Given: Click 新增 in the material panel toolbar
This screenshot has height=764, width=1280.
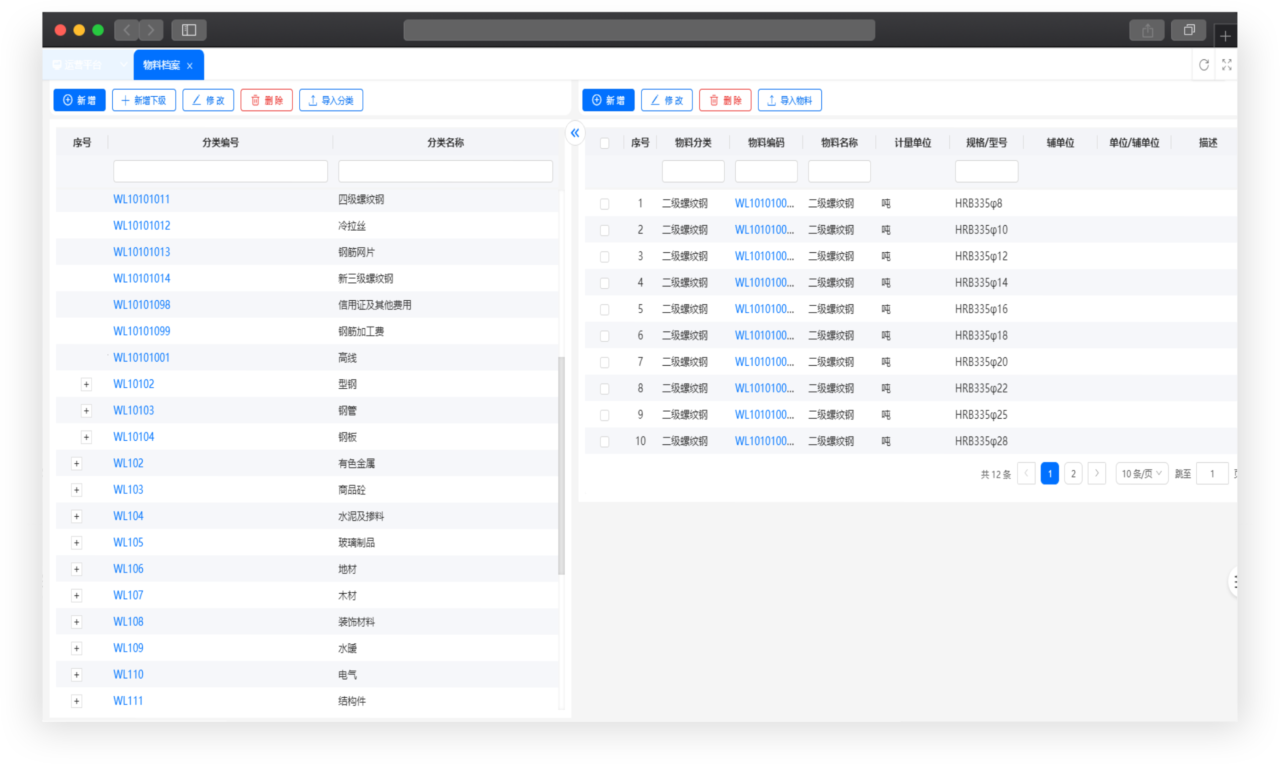Looking at the screenshot, I should (x=608, y=100).
